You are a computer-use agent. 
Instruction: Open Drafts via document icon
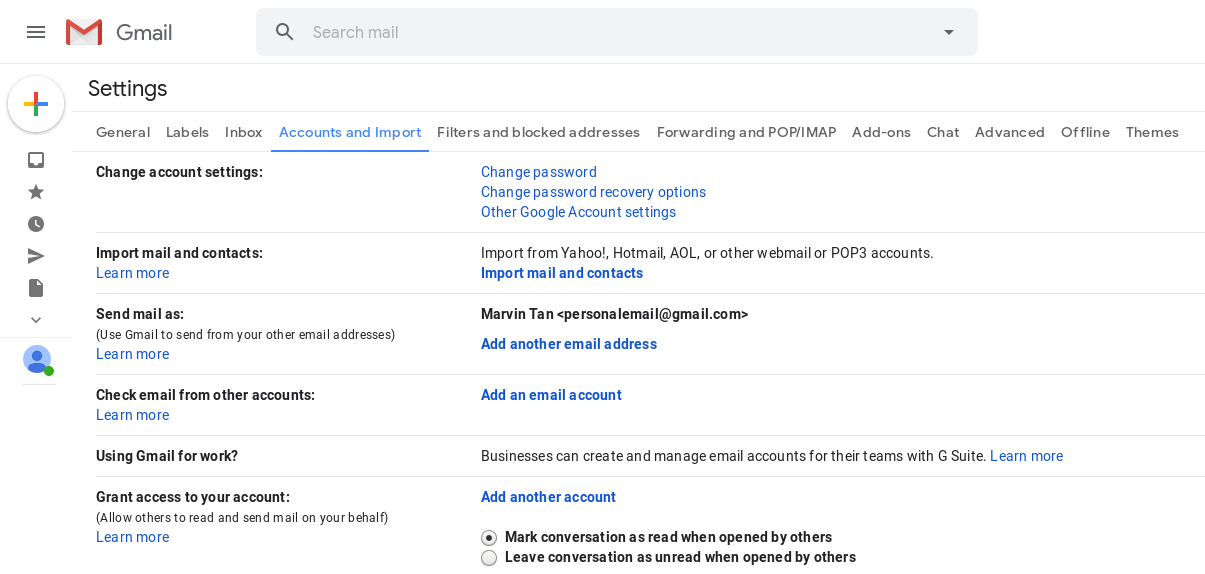click(36, 288)
